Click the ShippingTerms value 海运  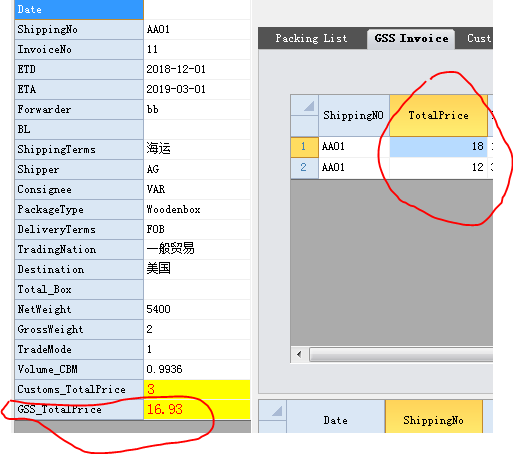coord(197,149)
